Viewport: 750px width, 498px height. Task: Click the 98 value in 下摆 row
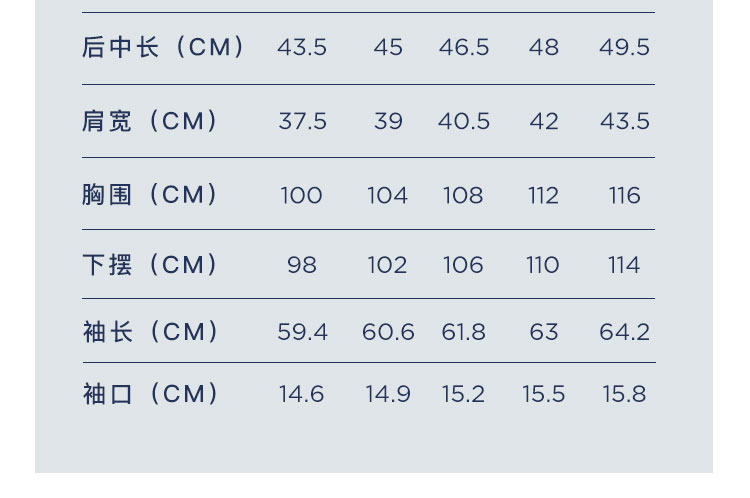click(301, 265)
